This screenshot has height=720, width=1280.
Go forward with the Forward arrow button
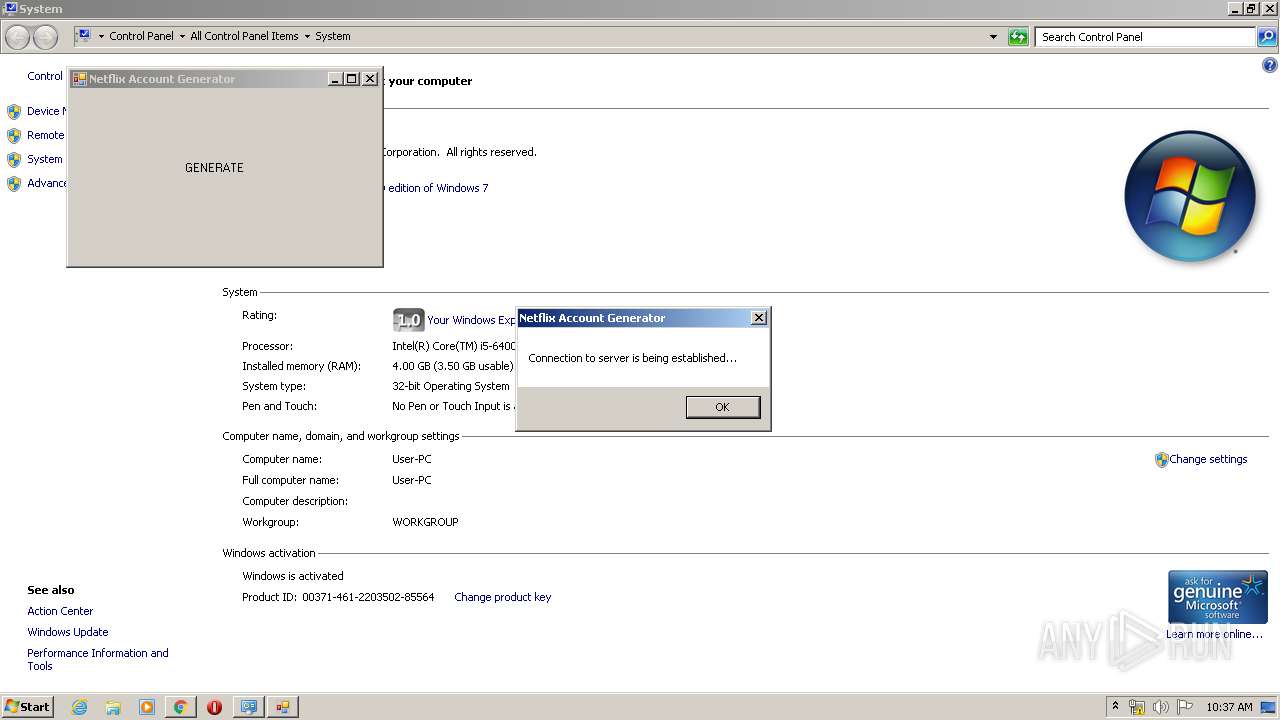tap(45, 38)
